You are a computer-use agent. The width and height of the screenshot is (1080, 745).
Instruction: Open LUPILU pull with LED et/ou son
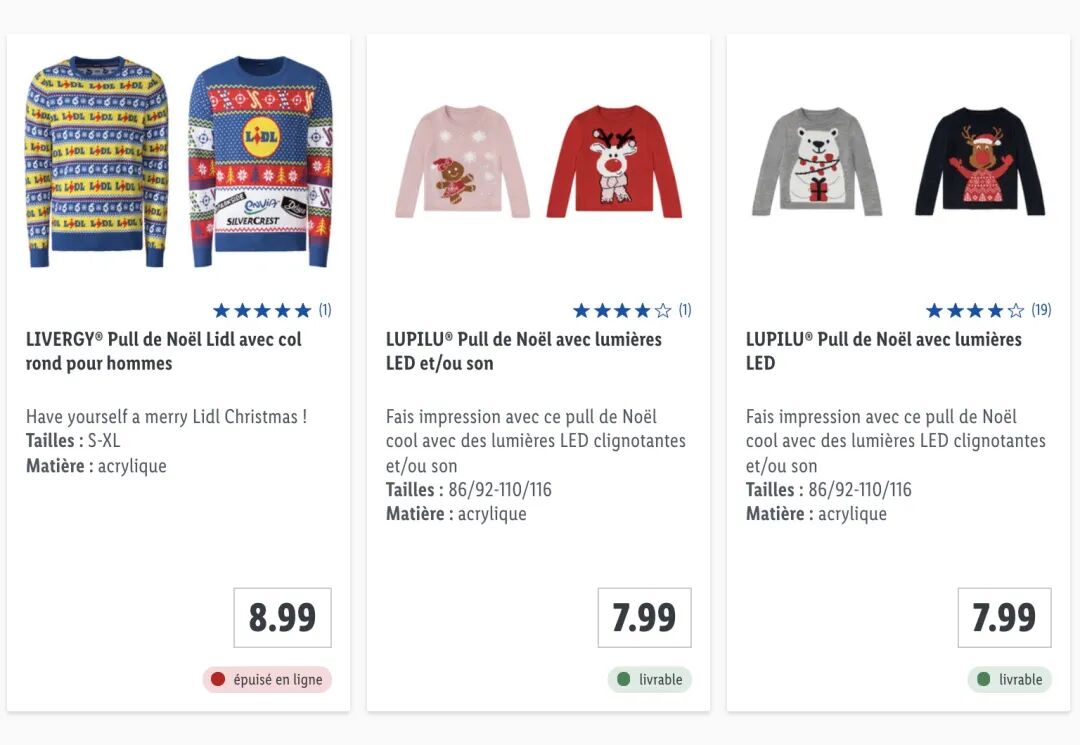click(x=524, y=351)
